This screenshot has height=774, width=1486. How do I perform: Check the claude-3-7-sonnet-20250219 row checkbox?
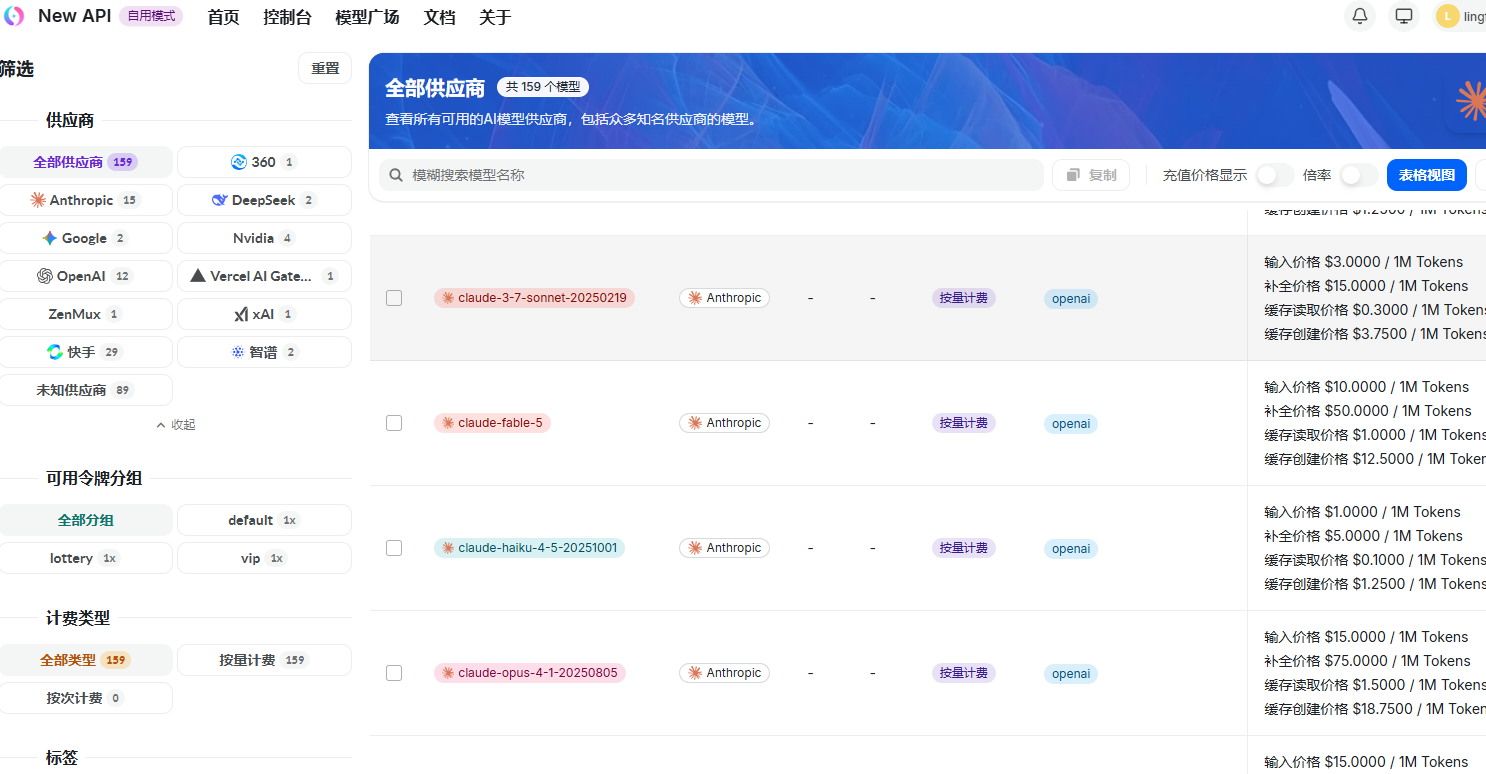coord(394,298)
